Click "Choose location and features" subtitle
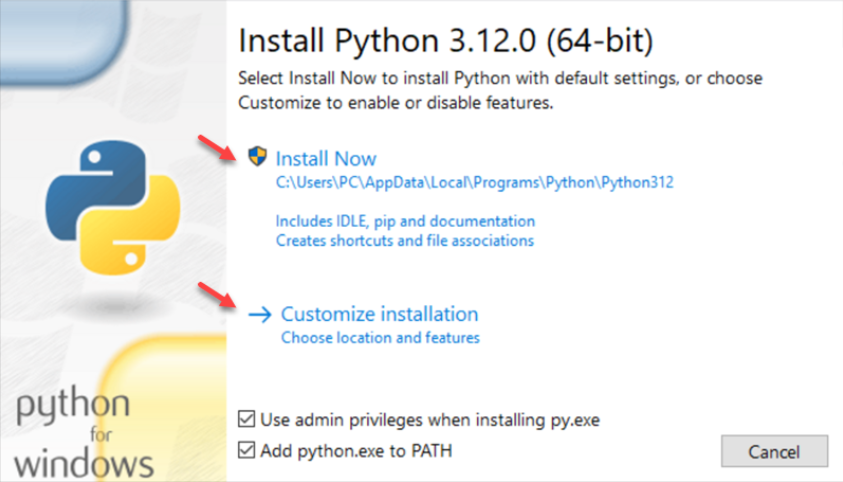This screenshot has height=482, width=843. [380, 338]
